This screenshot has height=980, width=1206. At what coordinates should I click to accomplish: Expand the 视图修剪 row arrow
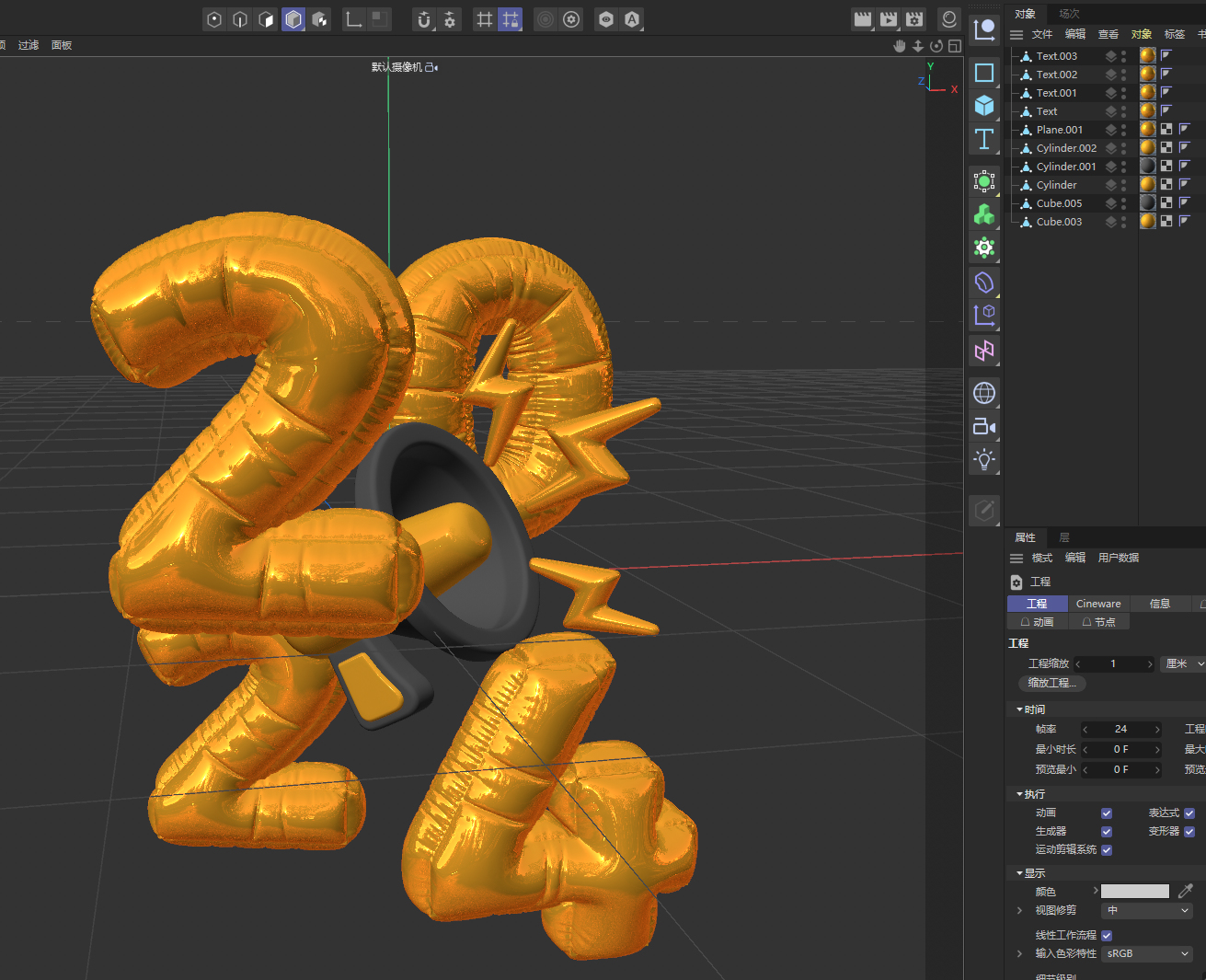pos(1019,910)
